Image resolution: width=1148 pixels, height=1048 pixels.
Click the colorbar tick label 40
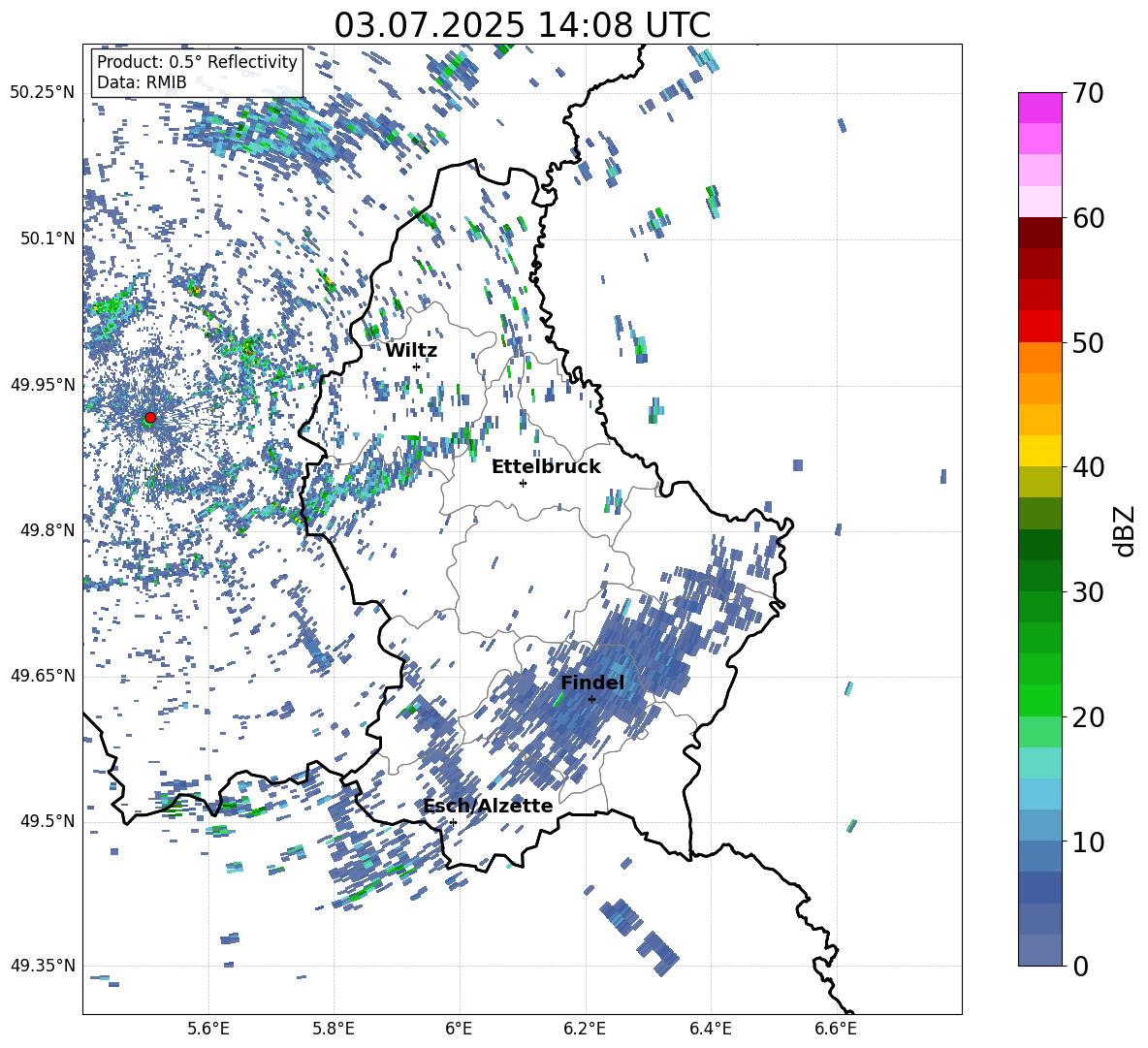[x=1088, y=467]
